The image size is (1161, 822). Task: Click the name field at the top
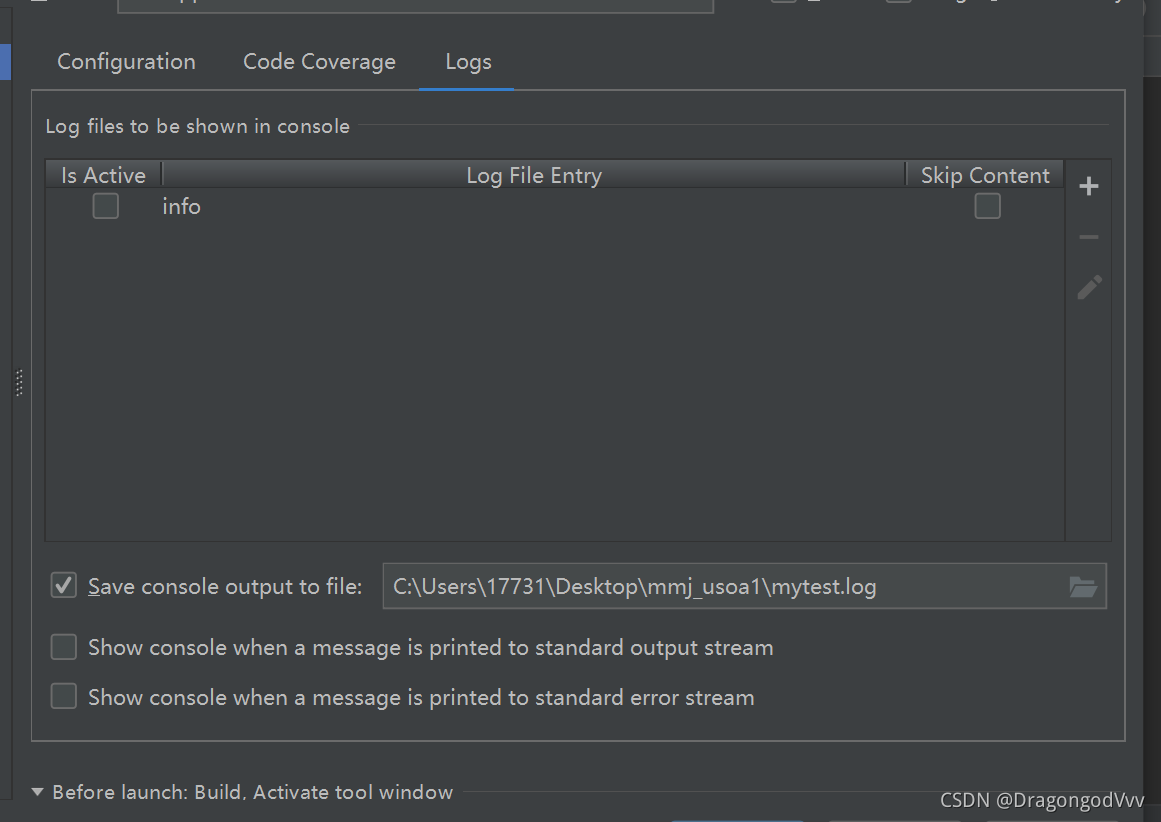(415, 6)
